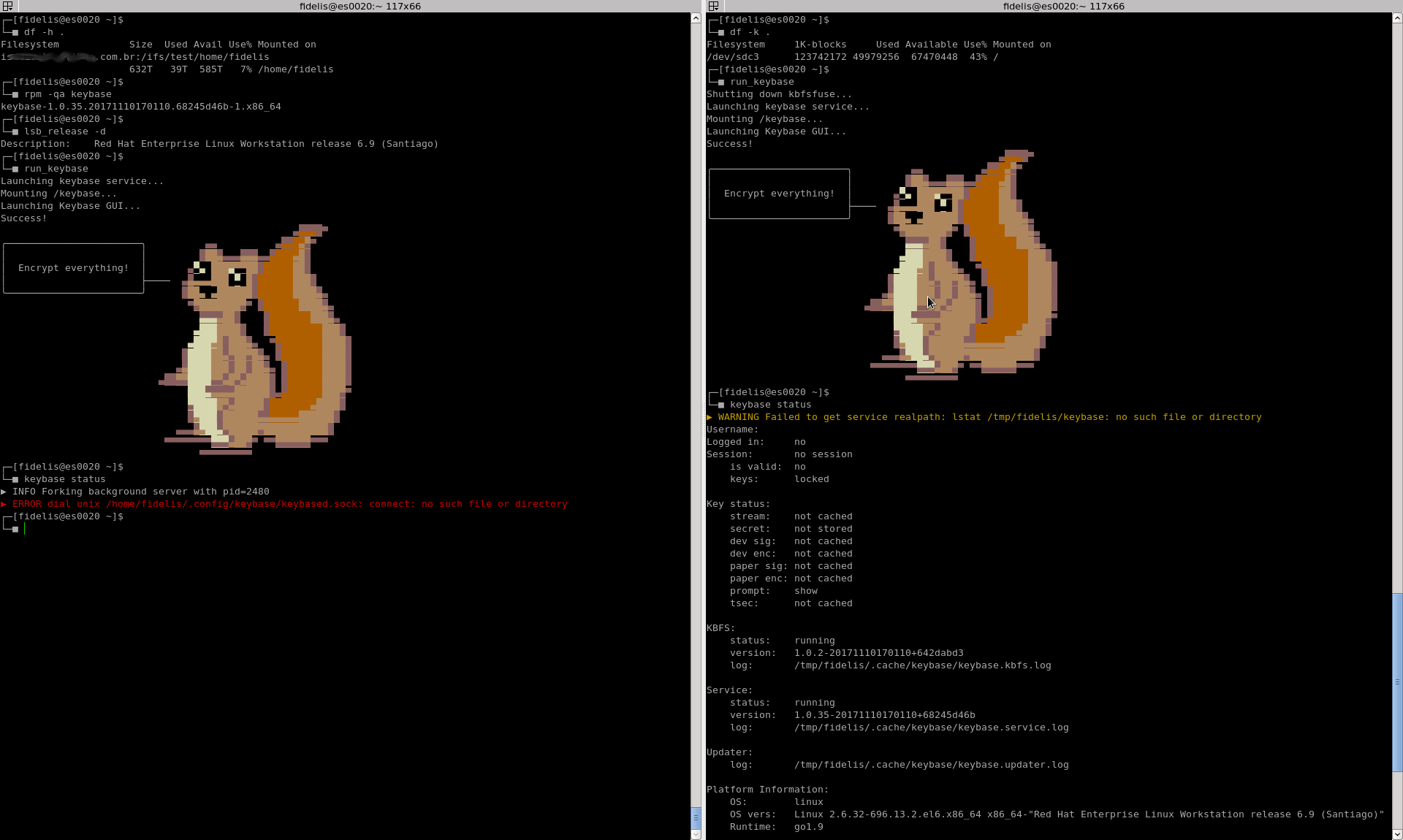The height and width of the screenshot is (840, 1403).
Task: Click the 'secret: not stored' line
Action: (x=791, y=529)
